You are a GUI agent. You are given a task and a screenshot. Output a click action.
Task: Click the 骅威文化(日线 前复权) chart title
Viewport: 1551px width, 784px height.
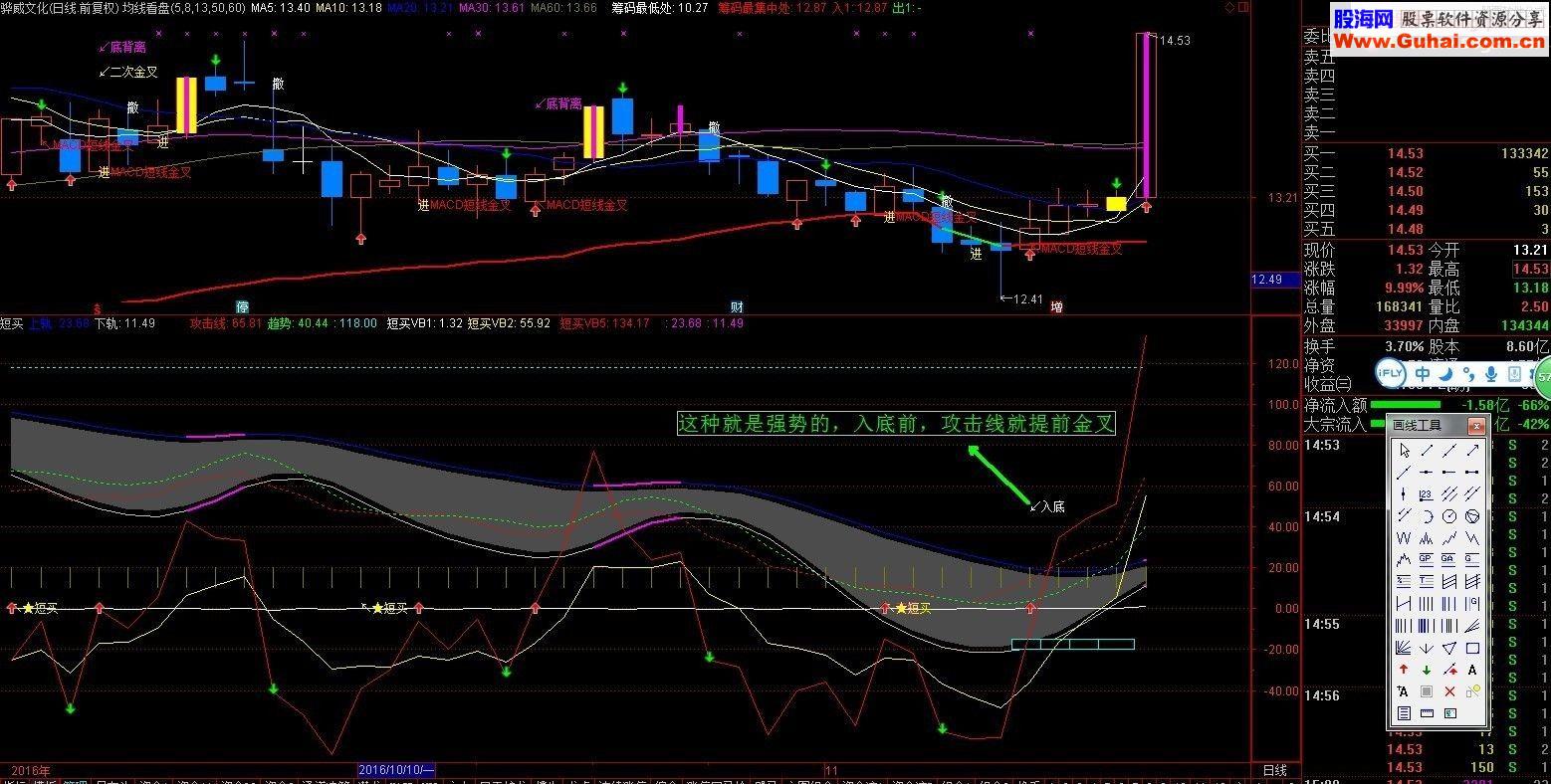[59, 8]
